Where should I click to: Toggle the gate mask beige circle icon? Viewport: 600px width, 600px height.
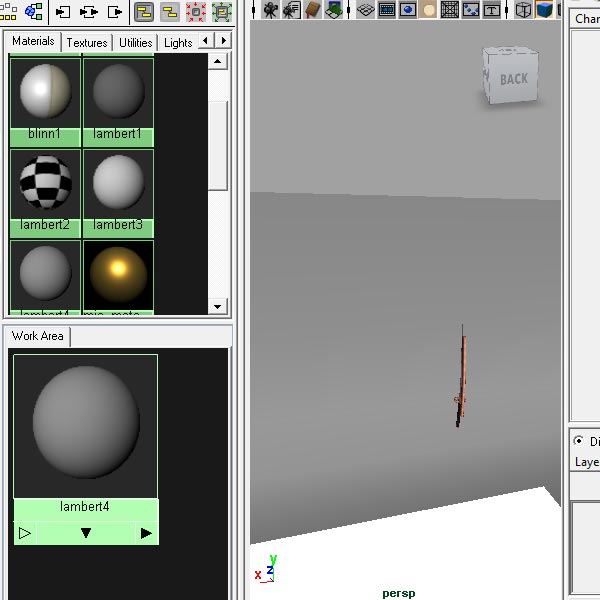coord(429,10)
